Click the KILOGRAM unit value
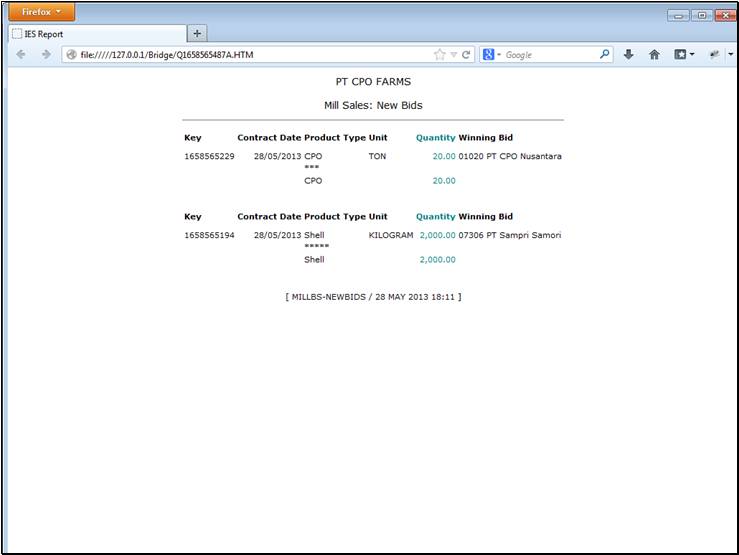Viewport: 739px width, 555px height. 391,235
